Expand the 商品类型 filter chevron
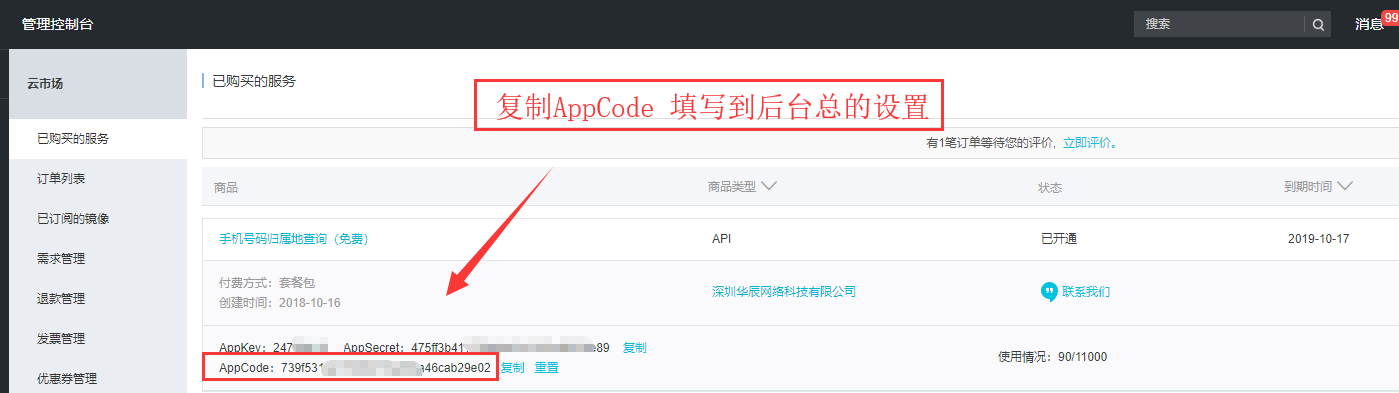 [x=769, y=187]
